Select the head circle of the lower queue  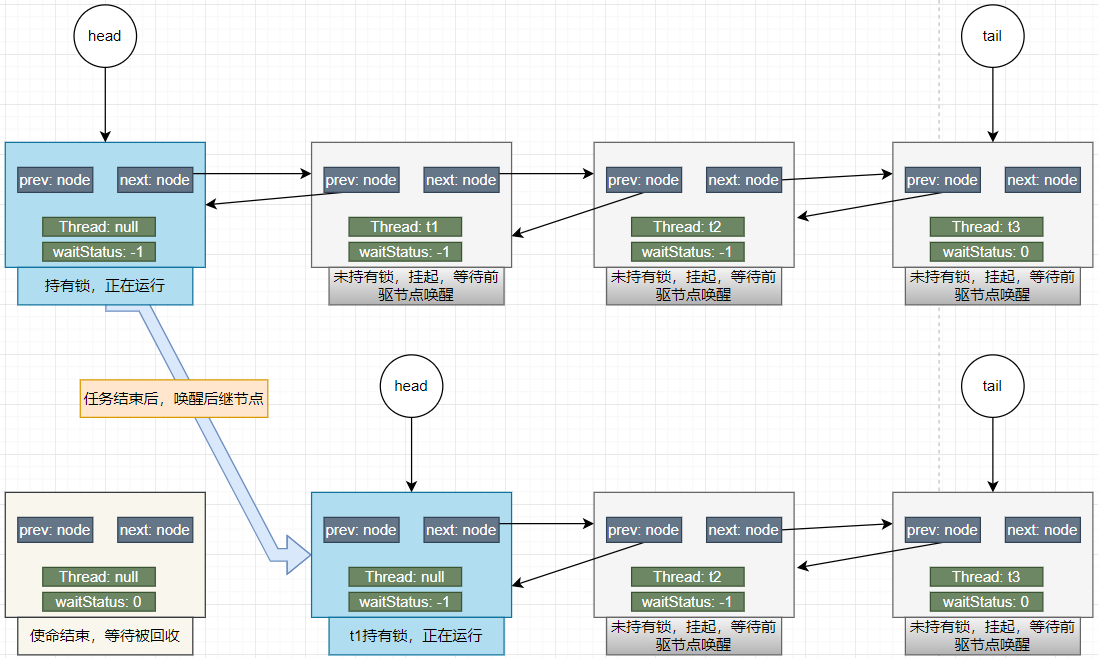411,386
